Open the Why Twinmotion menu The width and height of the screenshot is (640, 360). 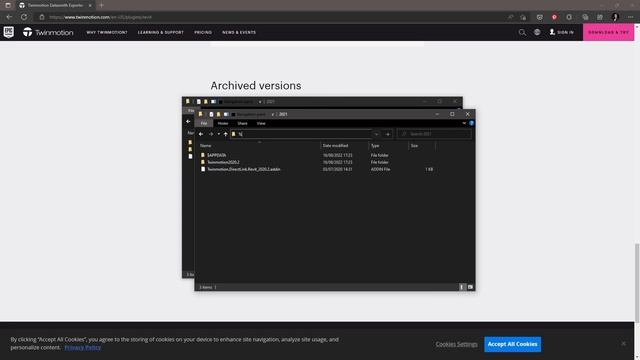[107, 32]
